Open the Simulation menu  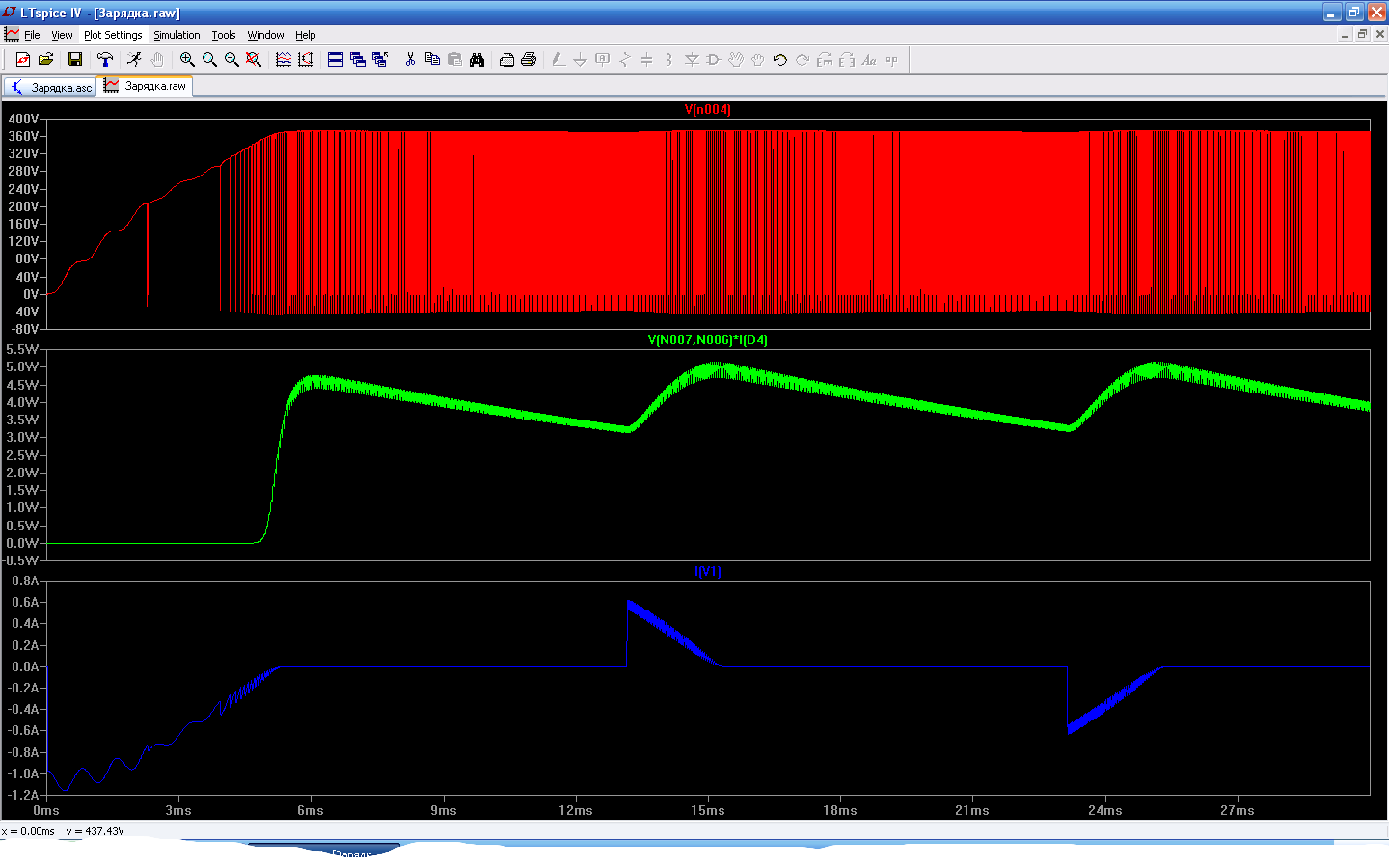177,35
